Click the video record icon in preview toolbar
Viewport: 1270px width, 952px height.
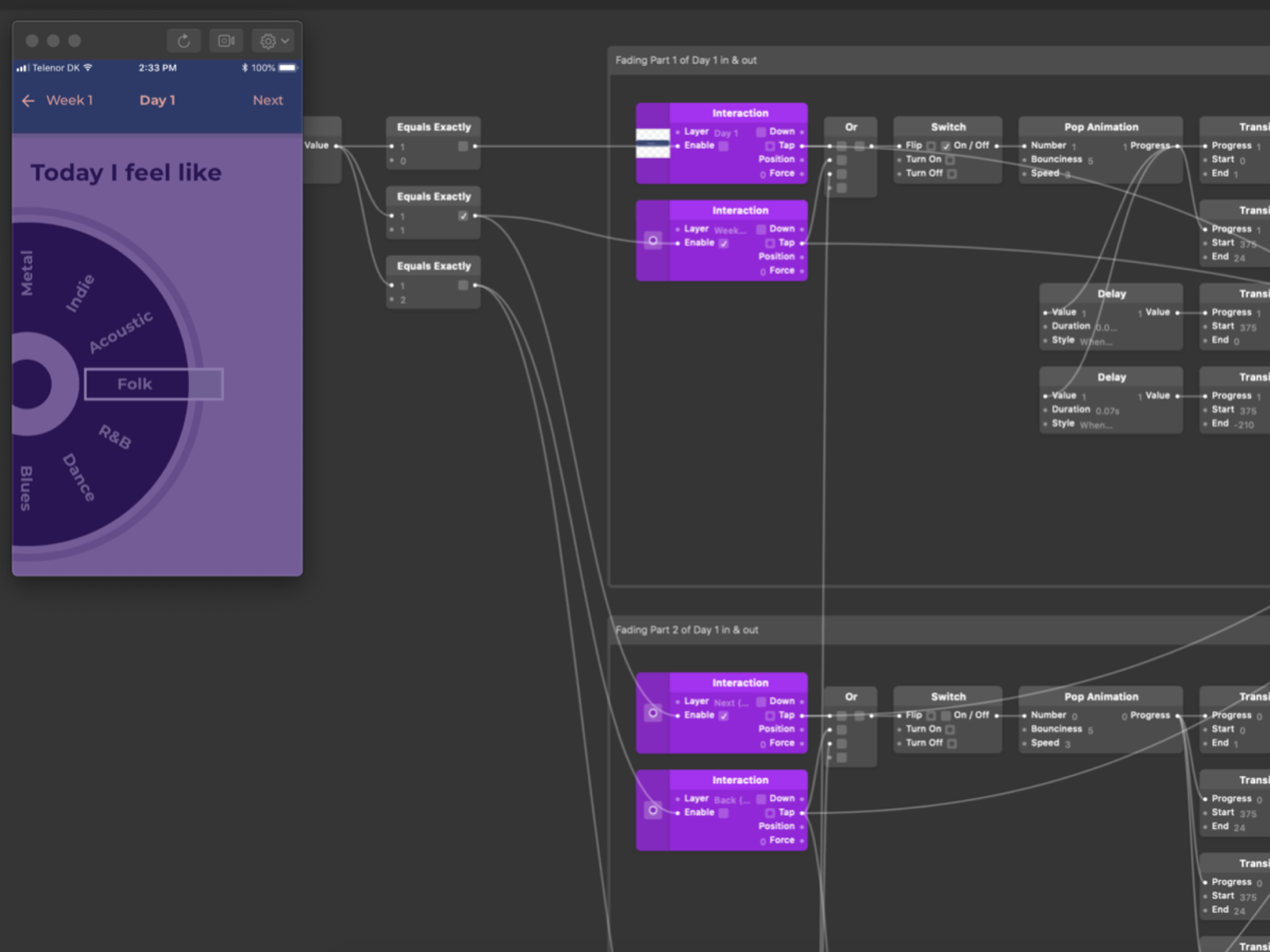(226, 40)
